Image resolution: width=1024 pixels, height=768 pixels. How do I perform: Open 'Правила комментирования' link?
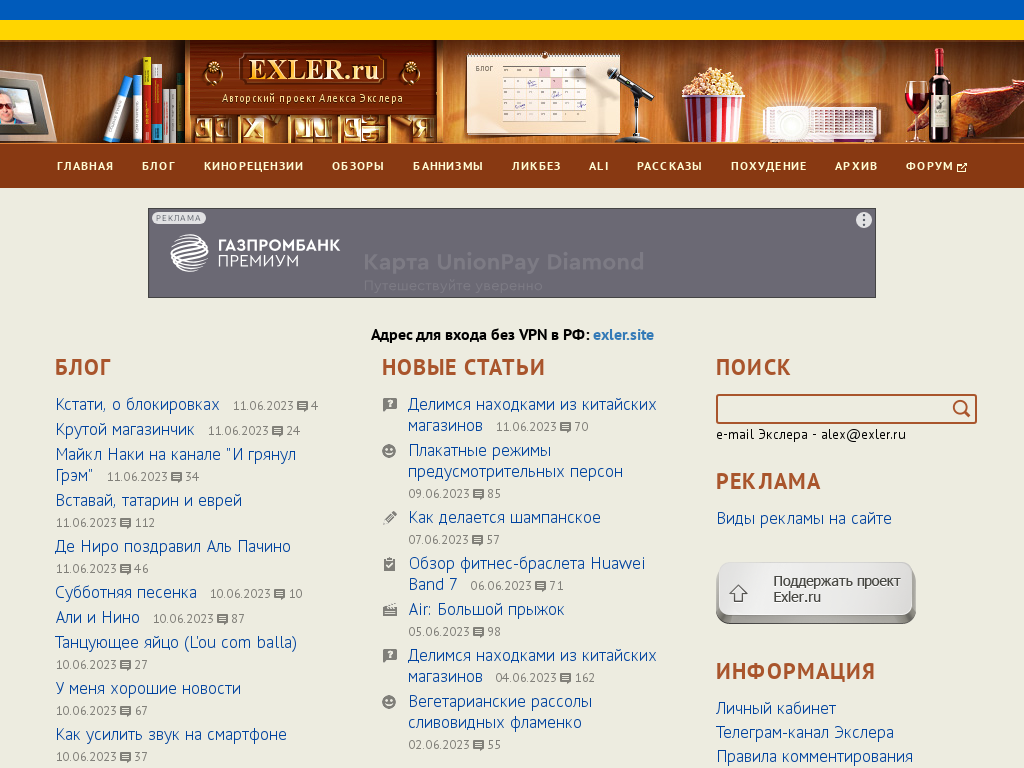(814, 757)
